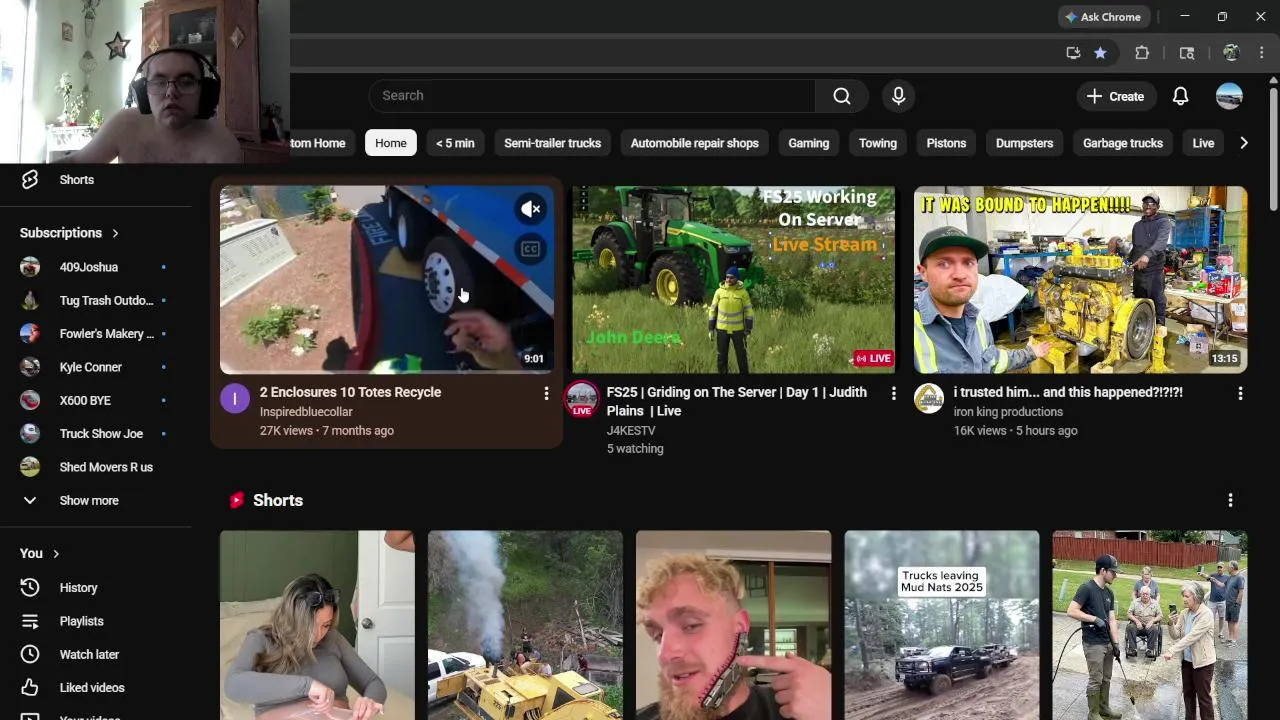Screen dimensions: 1280x720
Task: Open Truck Show Joe channel avatar
Action: 30,434
